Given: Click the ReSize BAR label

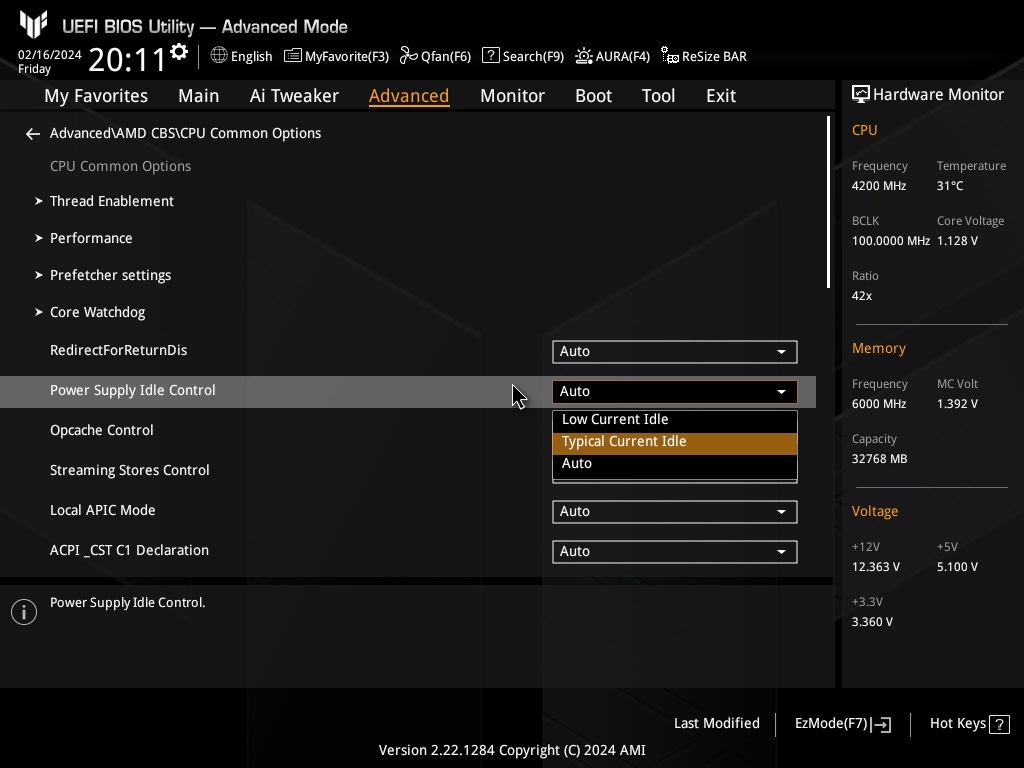Looking at the screenshot, I should 714,56.
